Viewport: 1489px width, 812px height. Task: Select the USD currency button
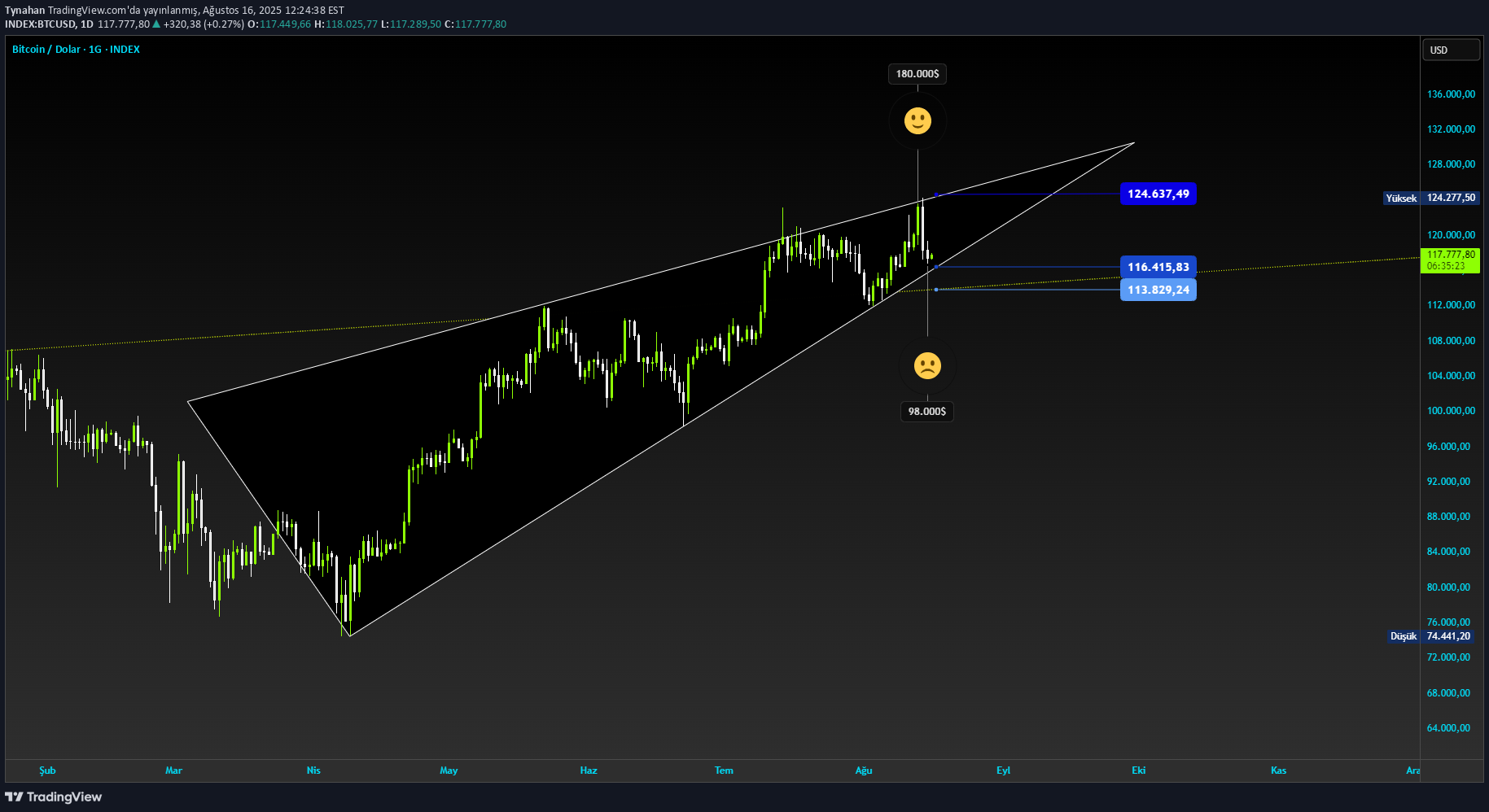tap(1451, 50)
